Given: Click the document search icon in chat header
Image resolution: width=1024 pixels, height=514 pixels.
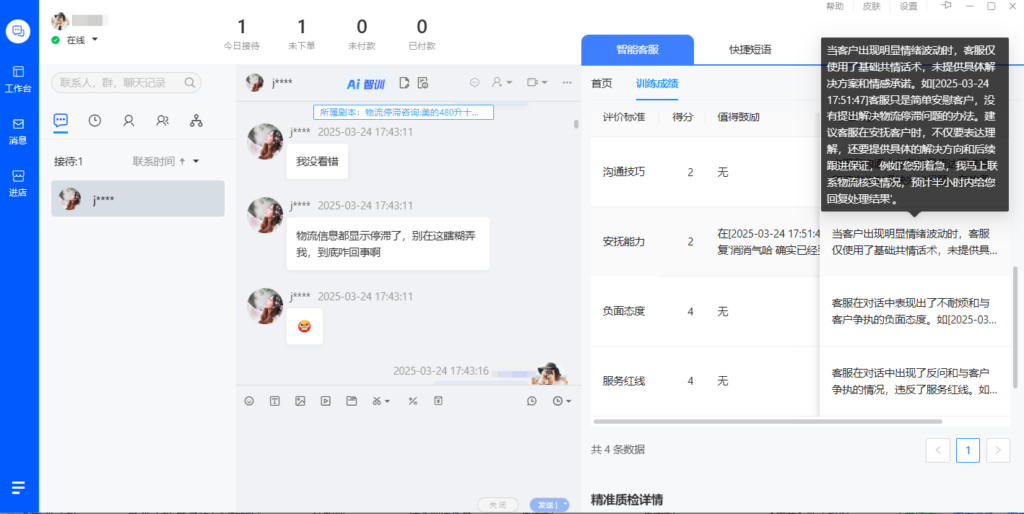Looking at the screenshot, I should click(423, 82).
